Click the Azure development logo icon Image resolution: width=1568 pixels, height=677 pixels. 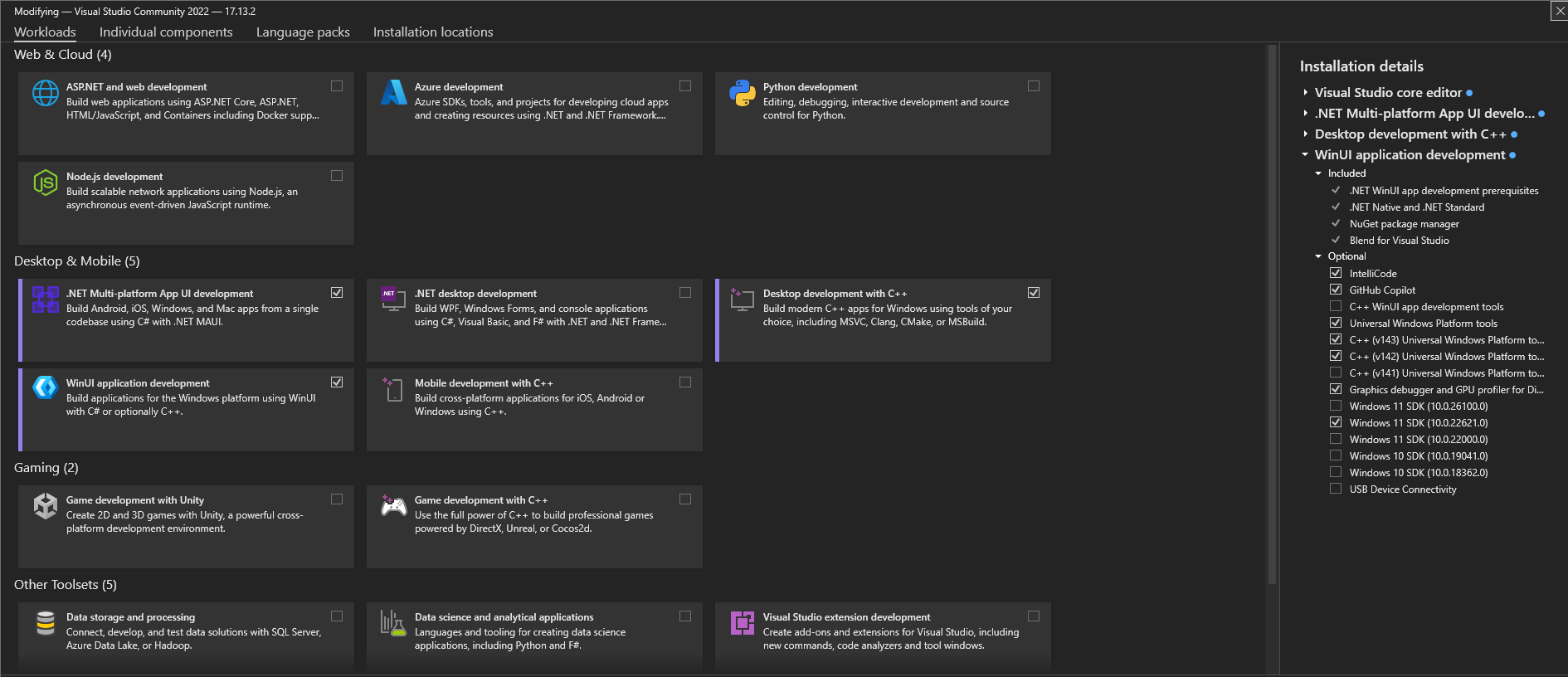click(x=393, y=93)
